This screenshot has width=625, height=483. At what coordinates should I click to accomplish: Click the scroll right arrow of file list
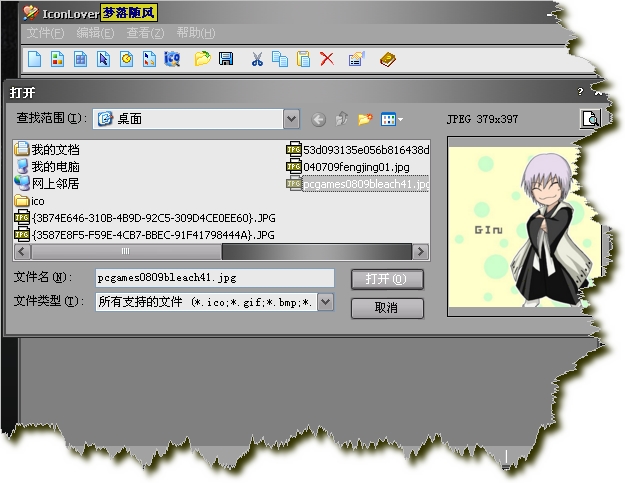click(420, 251)
